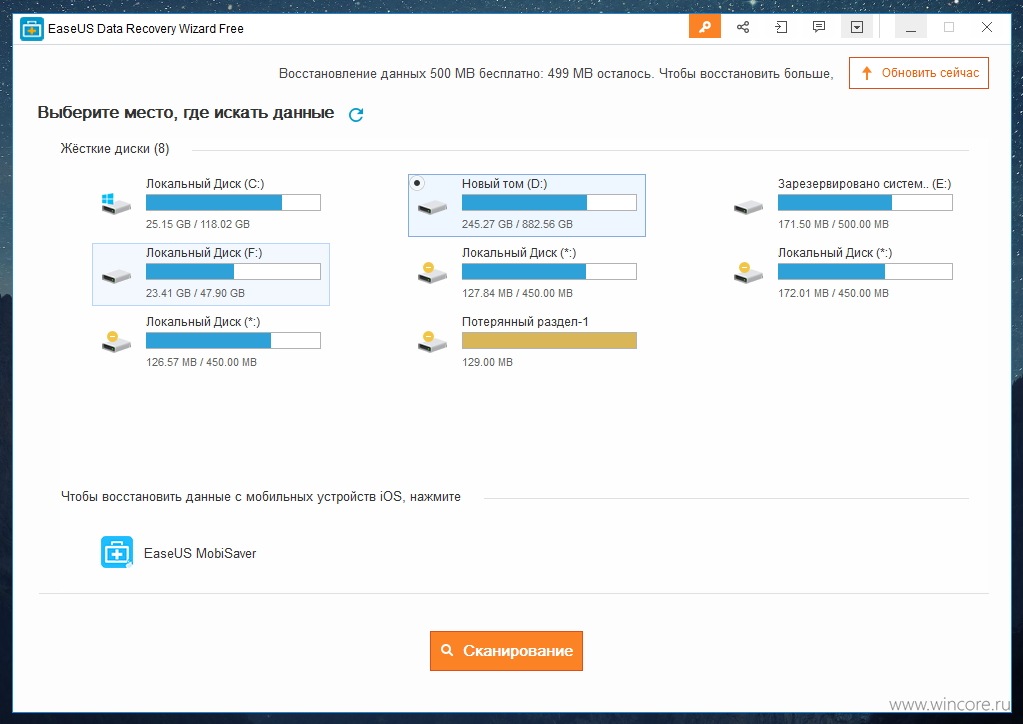
Task: Open the share icon in title bar
Action: 742,27
